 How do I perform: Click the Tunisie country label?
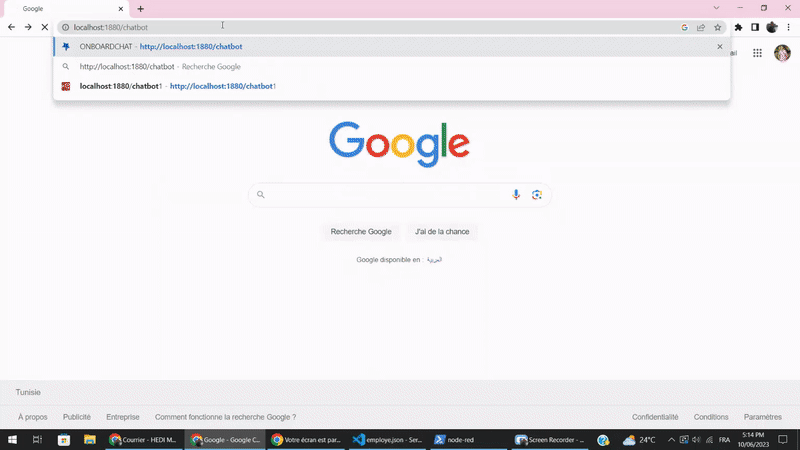click(x=28, y=392)
